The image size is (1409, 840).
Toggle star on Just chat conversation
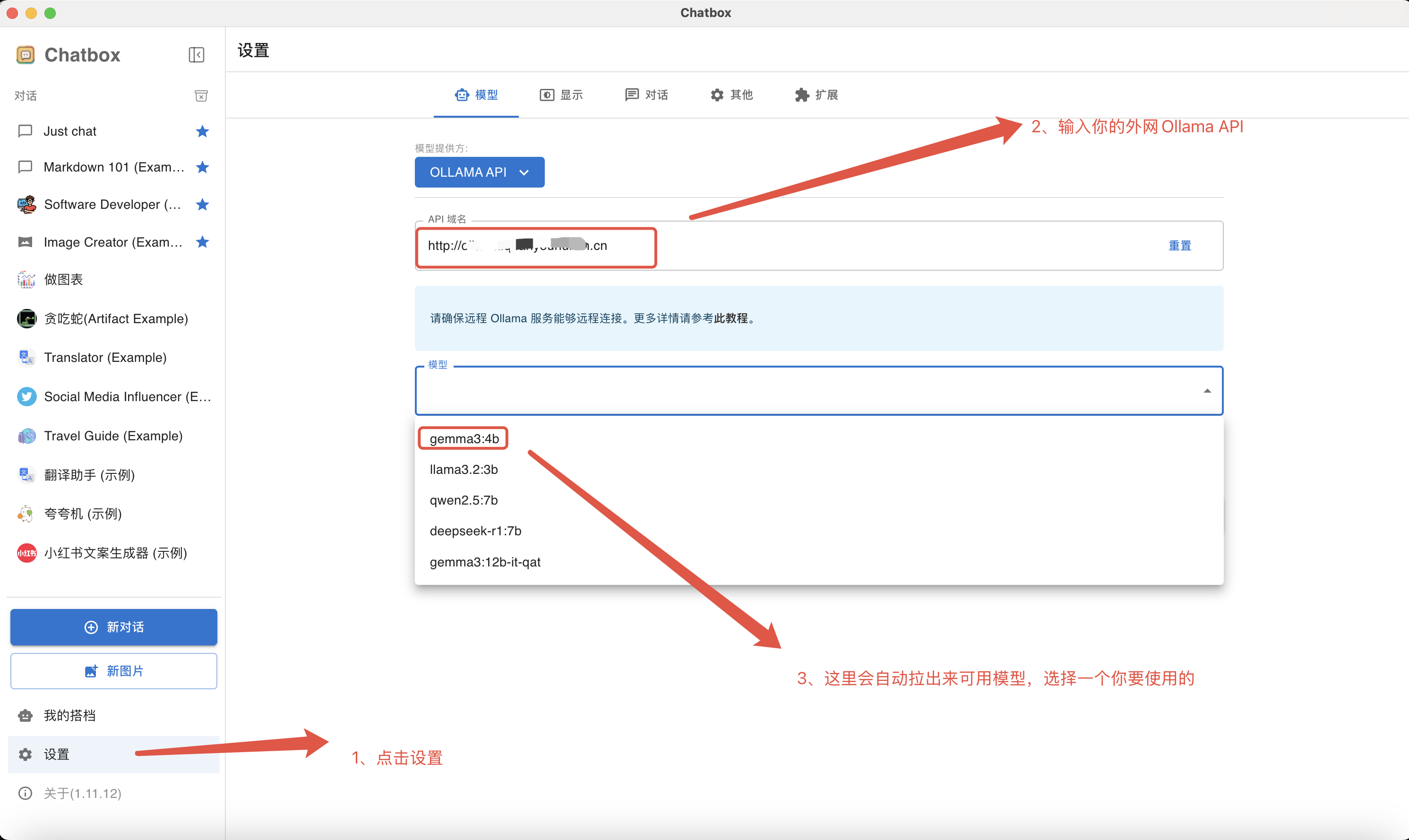pyautogui.click(x=202, y=131)
